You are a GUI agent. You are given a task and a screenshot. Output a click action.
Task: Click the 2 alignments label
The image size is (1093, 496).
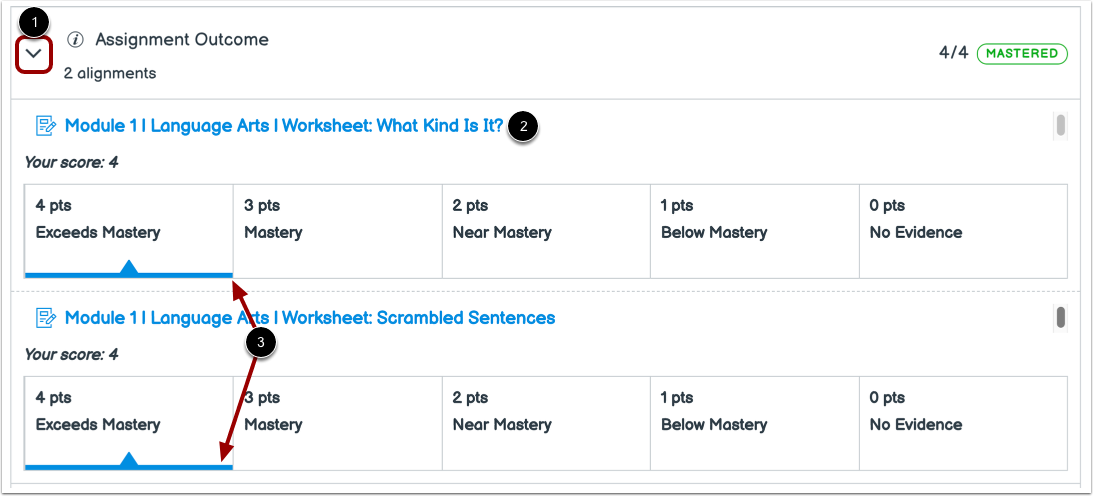[x=110, y=73]
